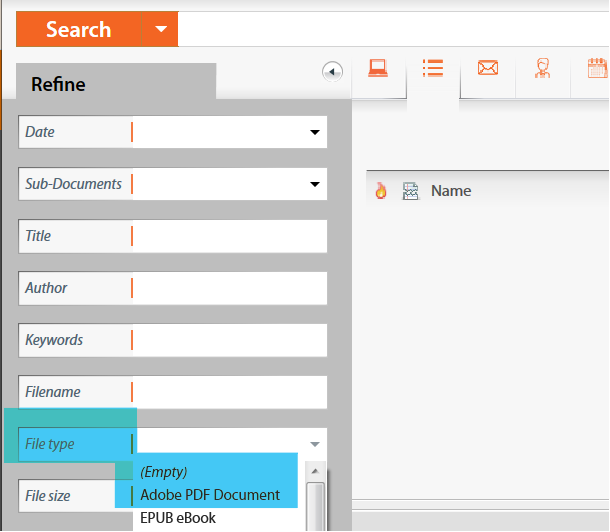Select (Empty) in the File type list
The height and width of the screenshot is (532, 610).
pos(164,472)
